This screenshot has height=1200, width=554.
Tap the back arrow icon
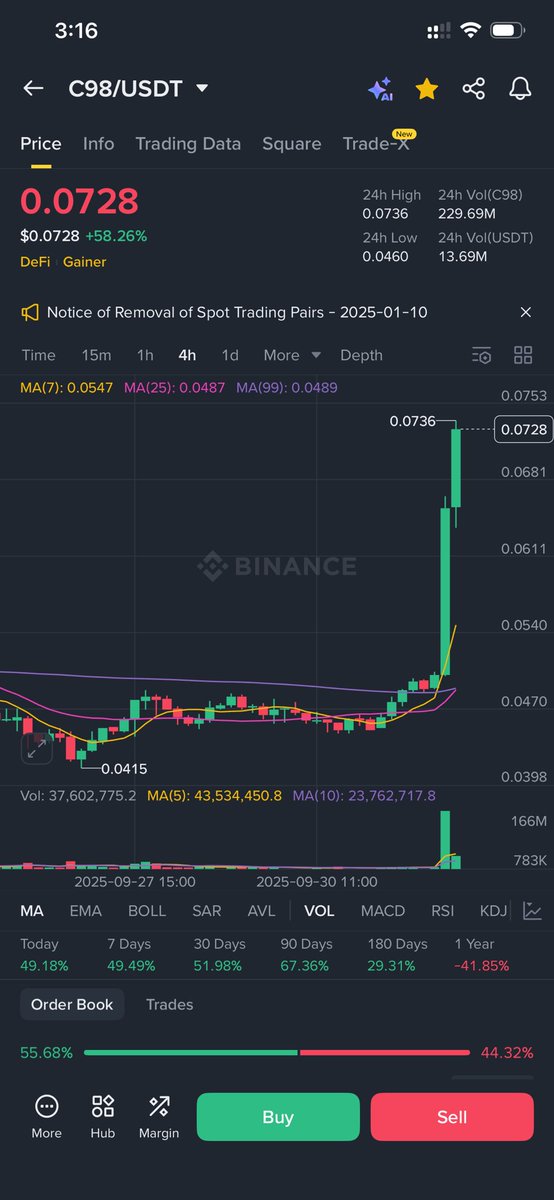(x=33, y=89)
